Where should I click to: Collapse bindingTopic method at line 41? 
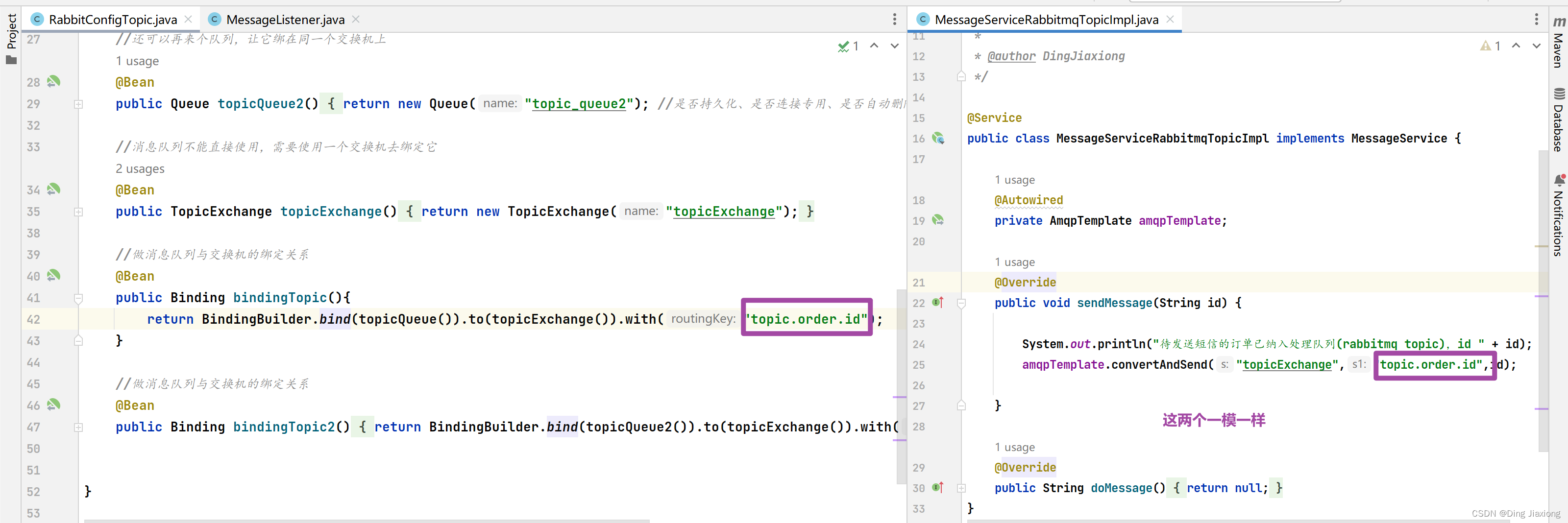coord(78,298)
